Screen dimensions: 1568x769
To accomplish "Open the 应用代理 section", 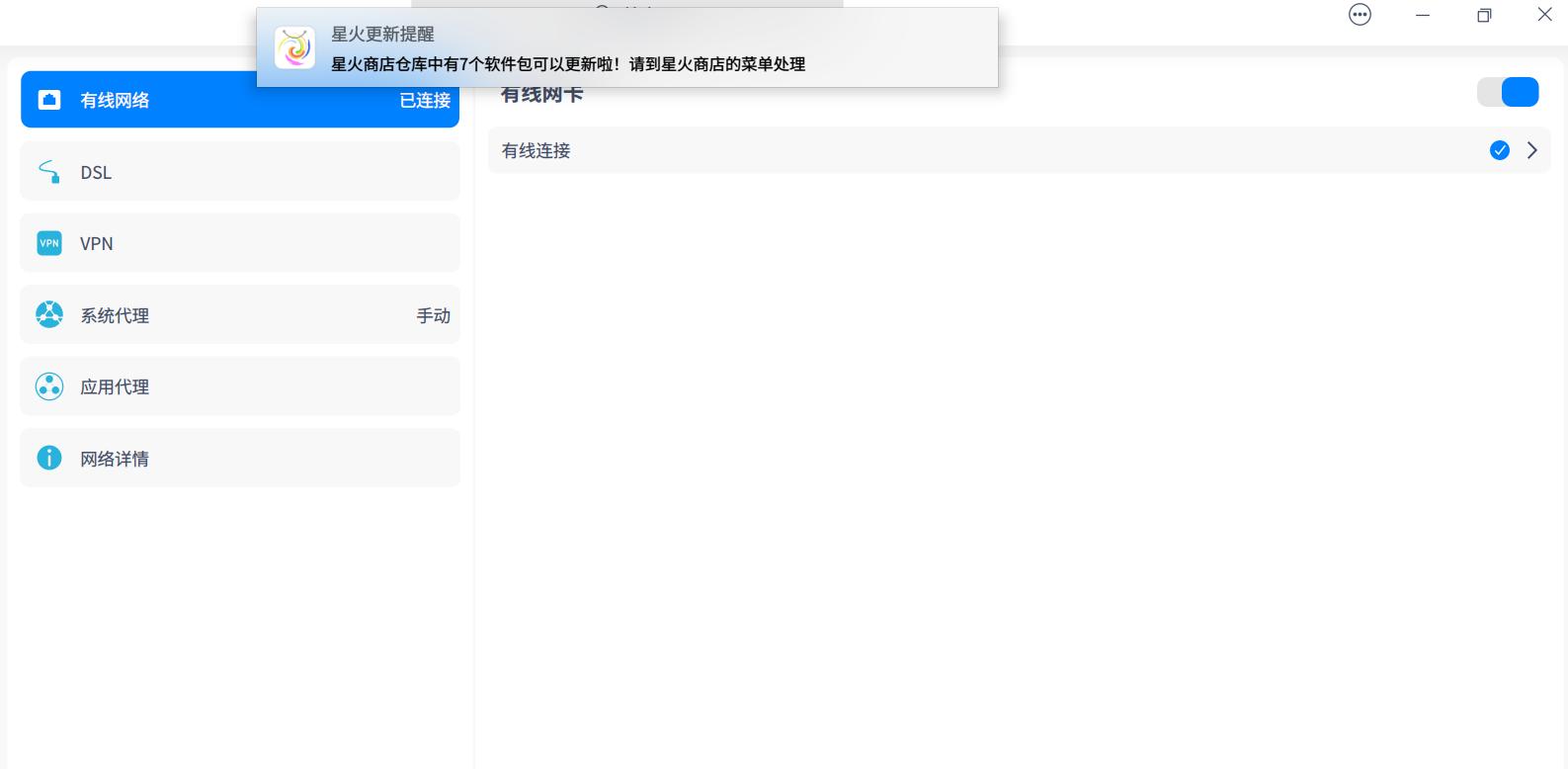I will tap(240, 386).
